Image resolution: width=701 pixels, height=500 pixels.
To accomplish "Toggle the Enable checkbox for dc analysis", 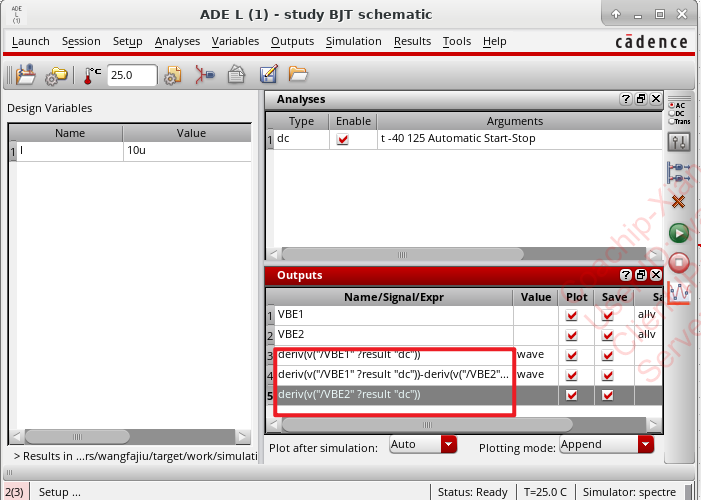I will point(343,140).
